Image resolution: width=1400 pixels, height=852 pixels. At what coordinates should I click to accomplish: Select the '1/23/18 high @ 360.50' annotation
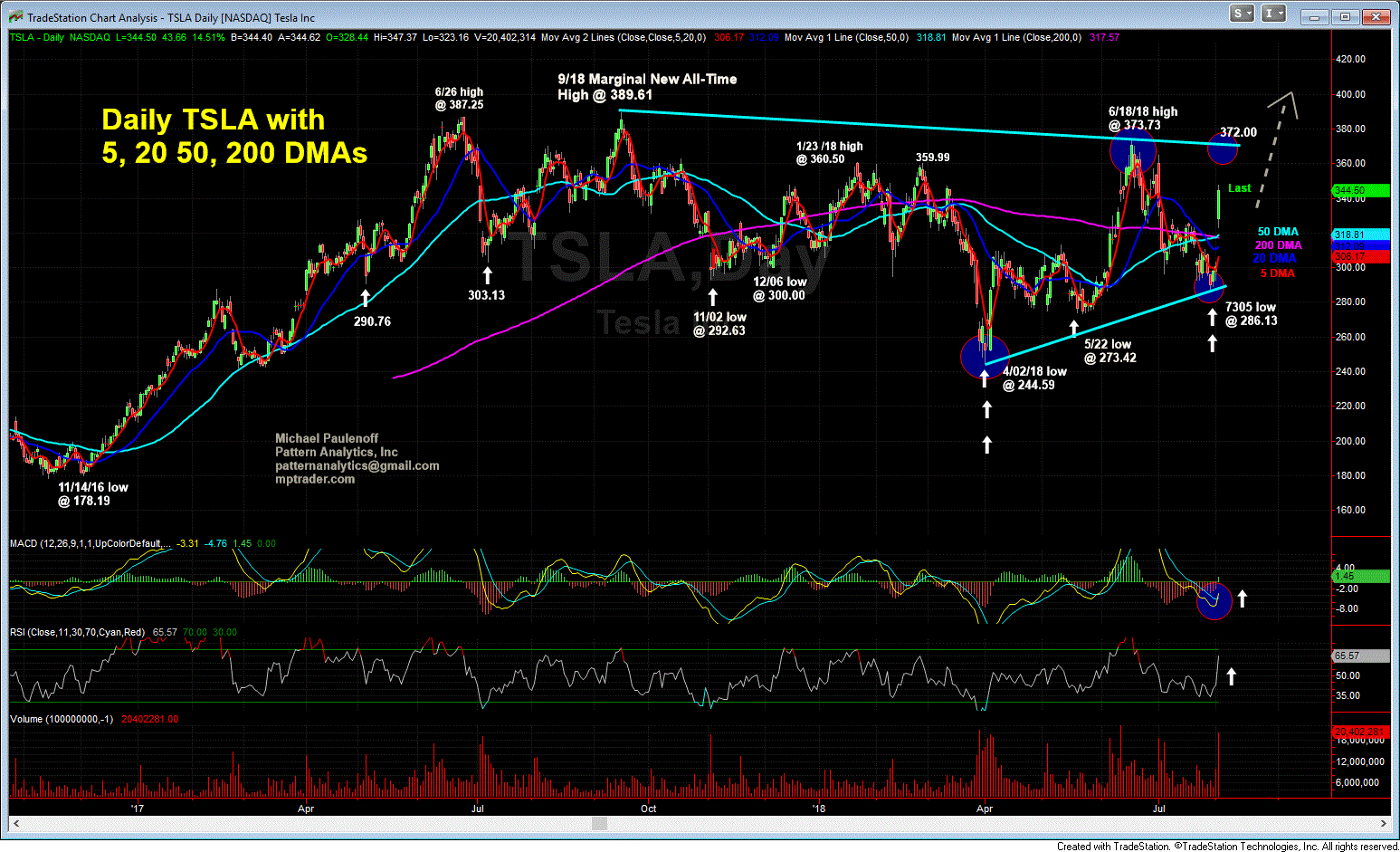tap(830, 152)
